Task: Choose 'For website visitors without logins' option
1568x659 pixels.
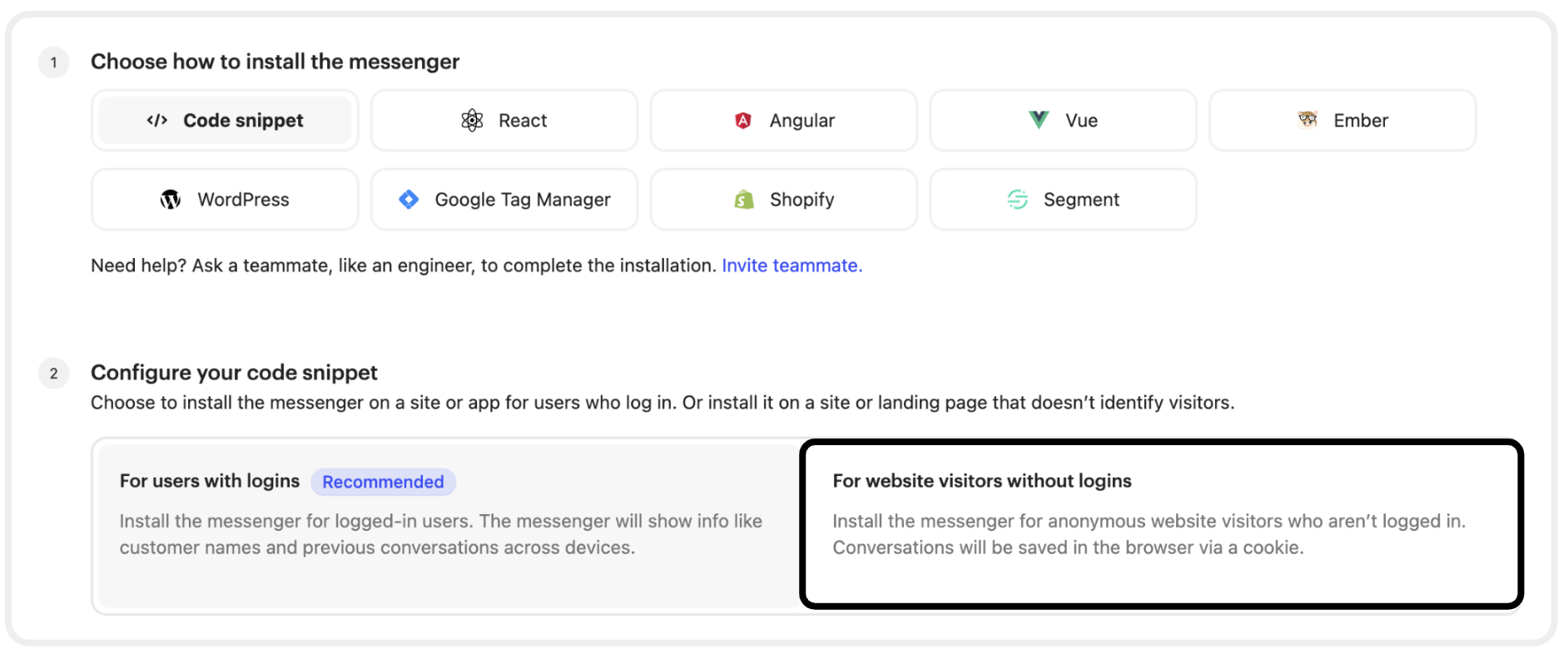Action: (982, 481)
